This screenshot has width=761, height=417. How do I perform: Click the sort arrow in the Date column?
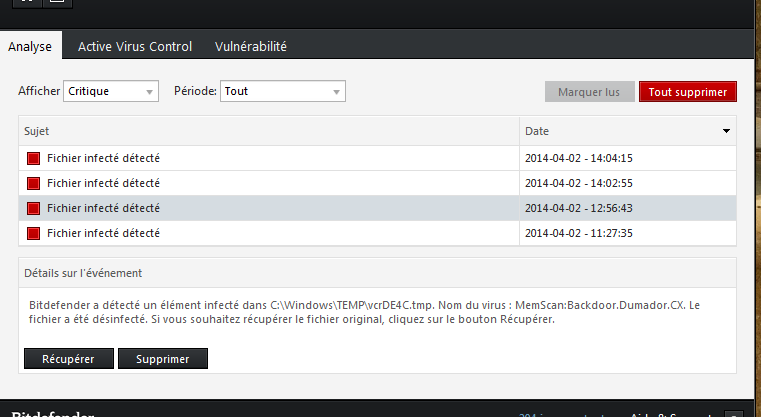click(726, 131)
